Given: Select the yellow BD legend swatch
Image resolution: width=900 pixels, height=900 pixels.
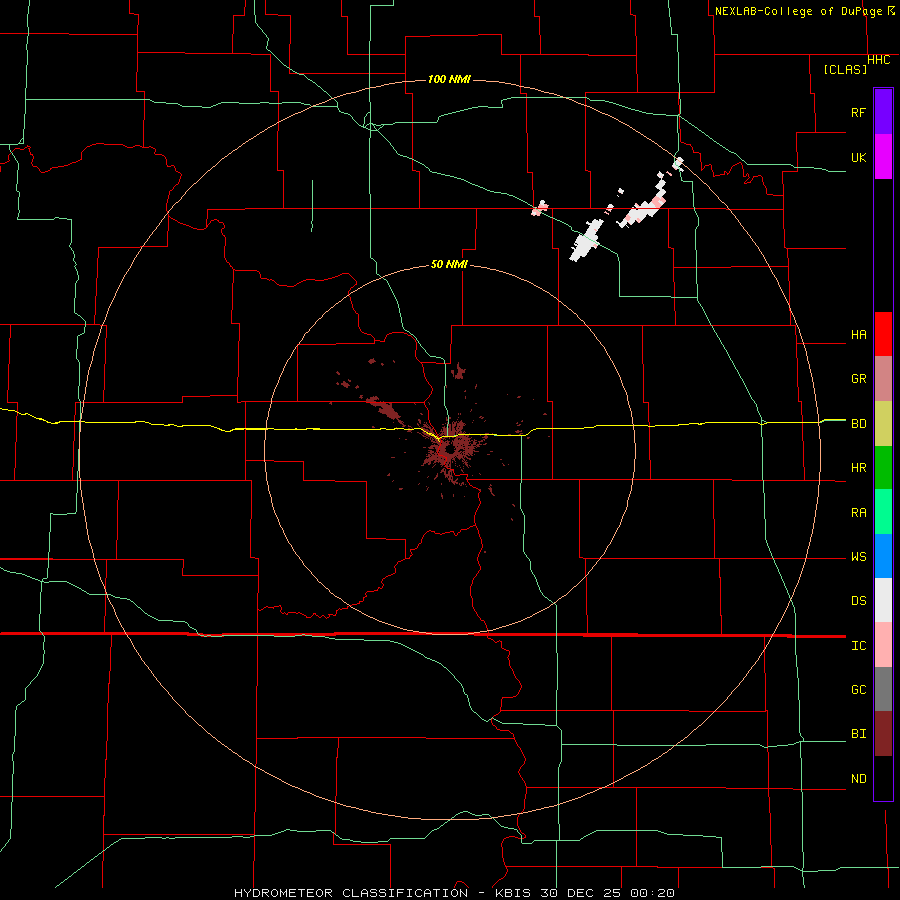Looking at the screenshot, I should tap(883, 424).
